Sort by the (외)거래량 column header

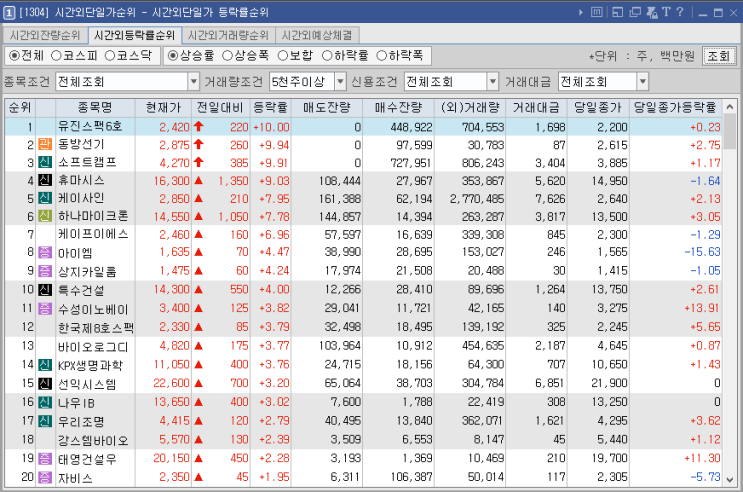pyautogui.click(x=470, y=108)
